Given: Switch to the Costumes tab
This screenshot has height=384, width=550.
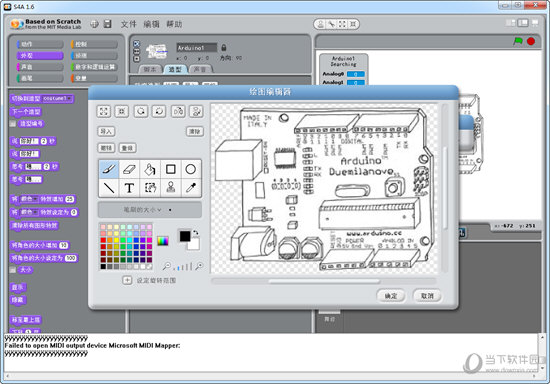Looking at the screenshot, I should coord(175,69).
